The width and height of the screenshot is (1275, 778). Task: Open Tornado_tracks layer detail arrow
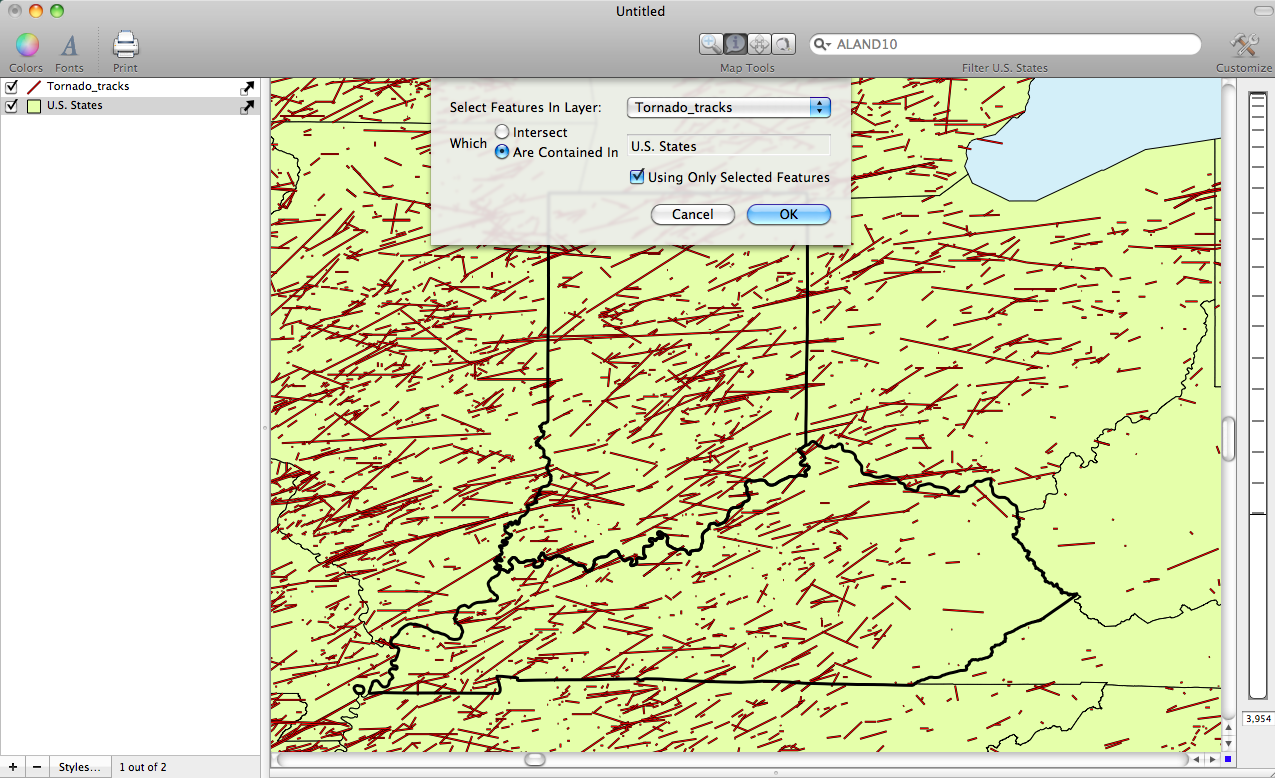pos(247,87)
